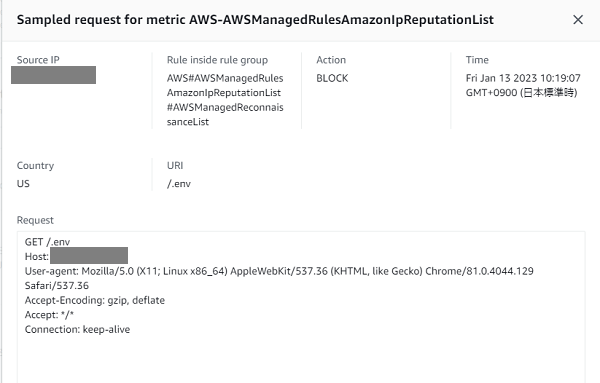Click the GET /.env request line
Image resolution: width=600 pixels, height=383 pixels.
click(x=47, y=242)
